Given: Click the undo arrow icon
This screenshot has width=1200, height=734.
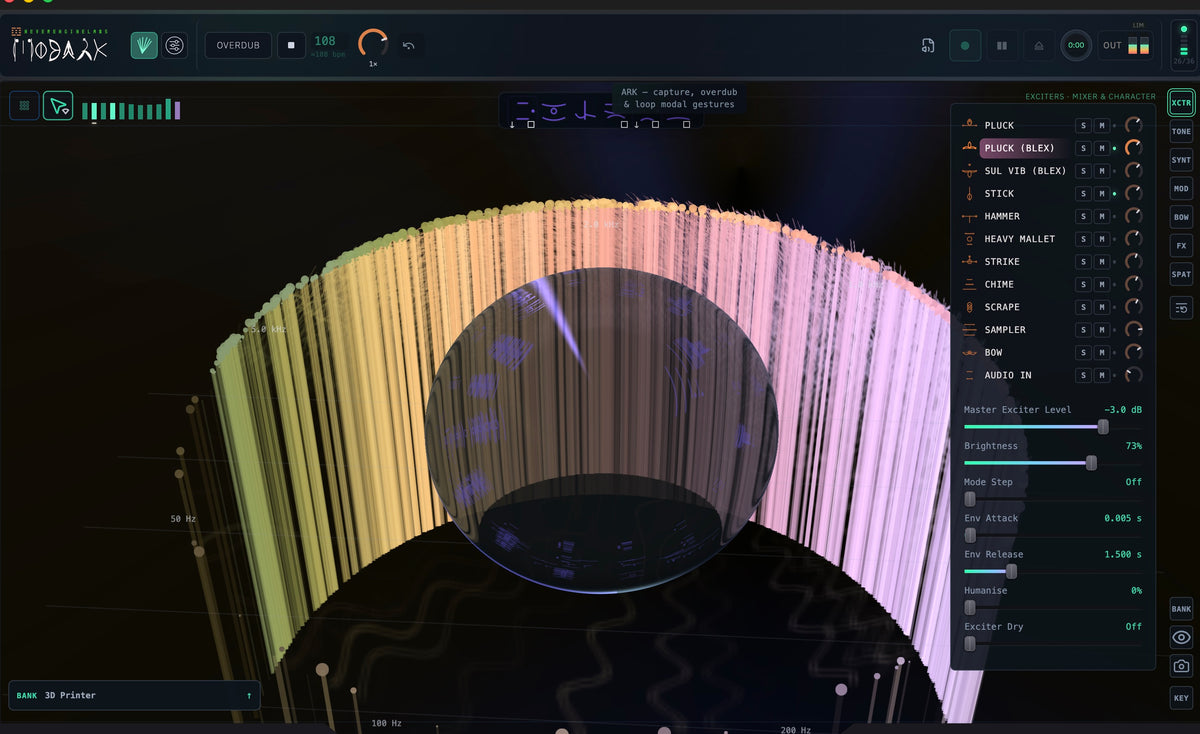Looking at the screenshot, I should click(x=409, y=45).
